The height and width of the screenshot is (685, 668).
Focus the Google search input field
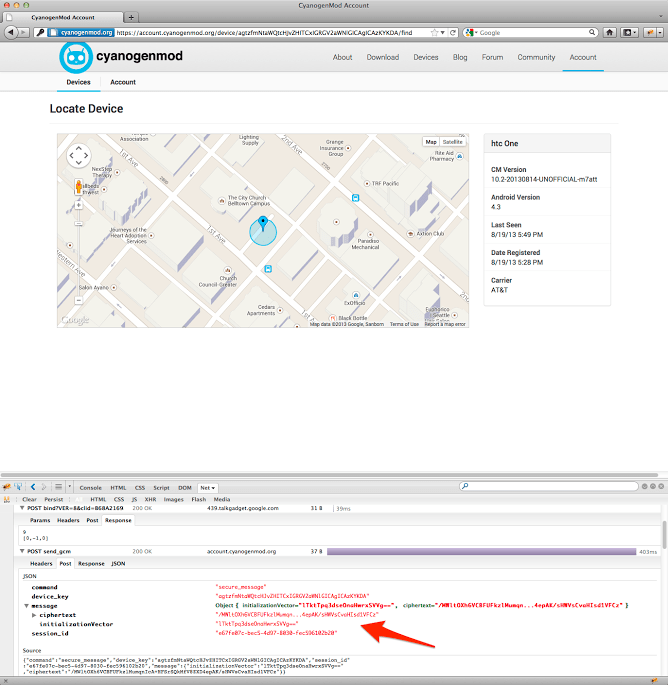[532, 32]
